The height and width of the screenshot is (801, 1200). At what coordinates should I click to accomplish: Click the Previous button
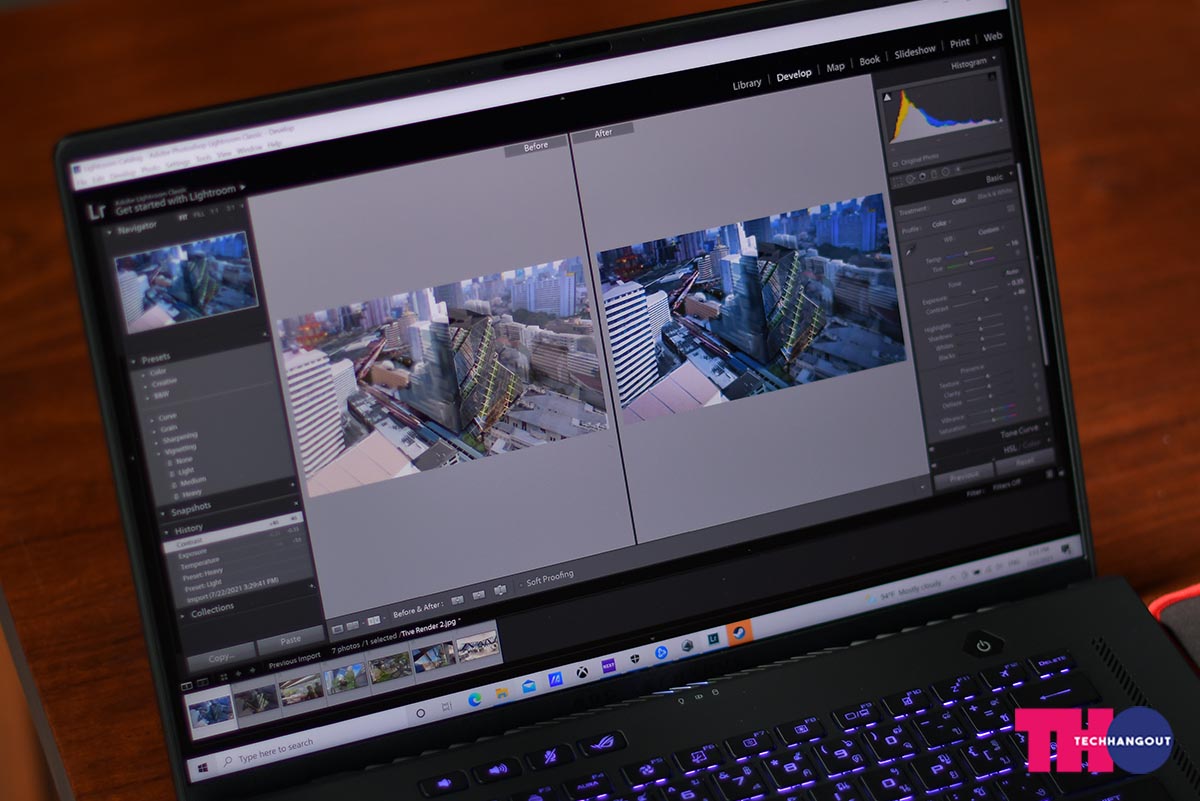(x=964, y=476)
